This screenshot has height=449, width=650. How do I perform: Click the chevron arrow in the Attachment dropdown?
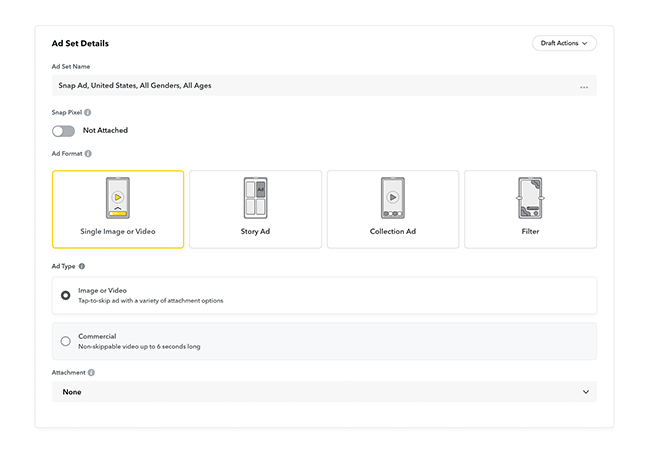click(x=586, y=392)
